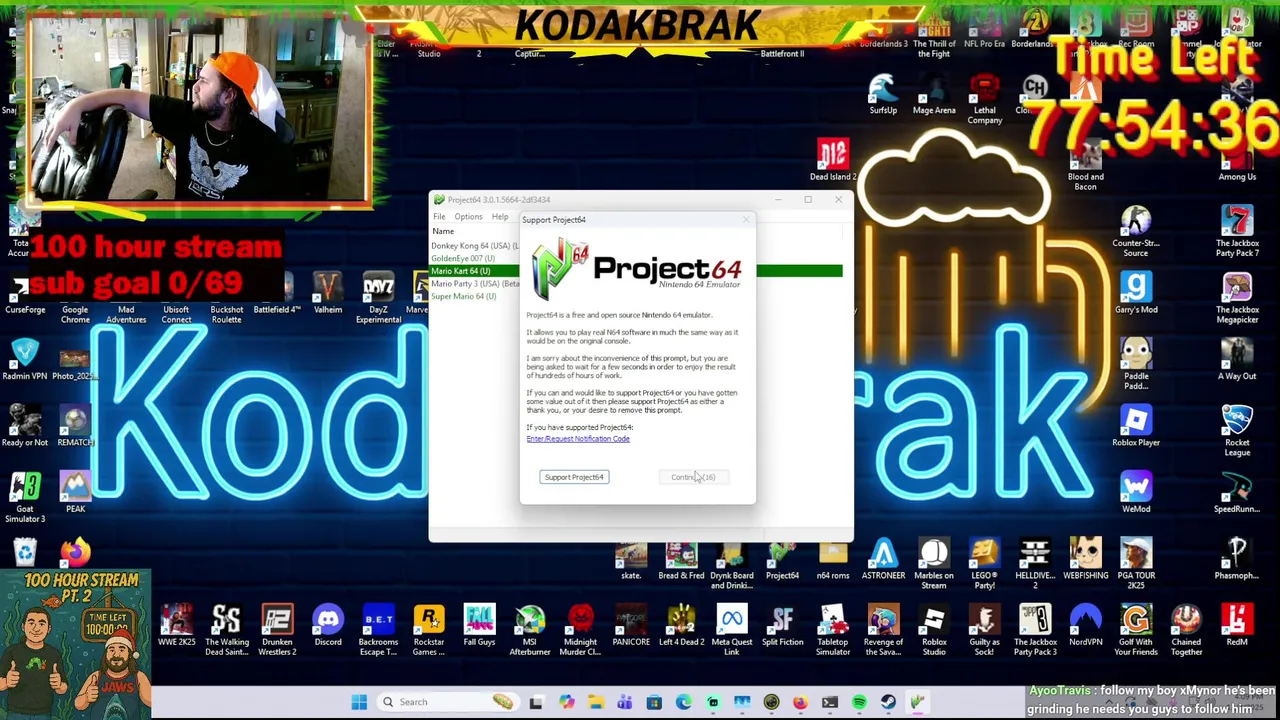Open File Explorer from the taskbar
Screen dimensions: 1280x720
tap(595, 702)
